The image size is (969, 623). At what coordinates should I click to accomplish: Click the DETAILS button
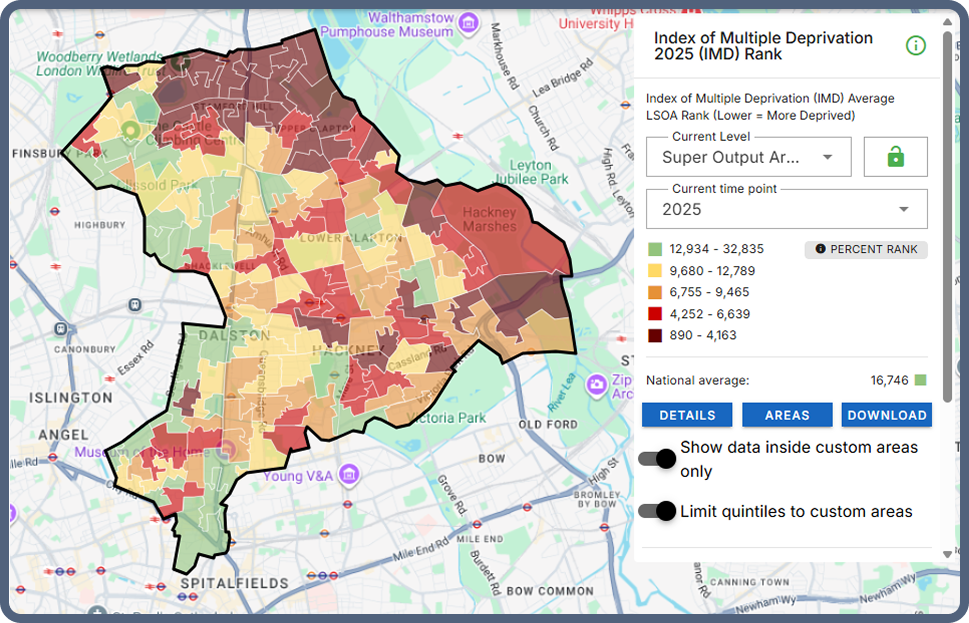click(687, 415)
